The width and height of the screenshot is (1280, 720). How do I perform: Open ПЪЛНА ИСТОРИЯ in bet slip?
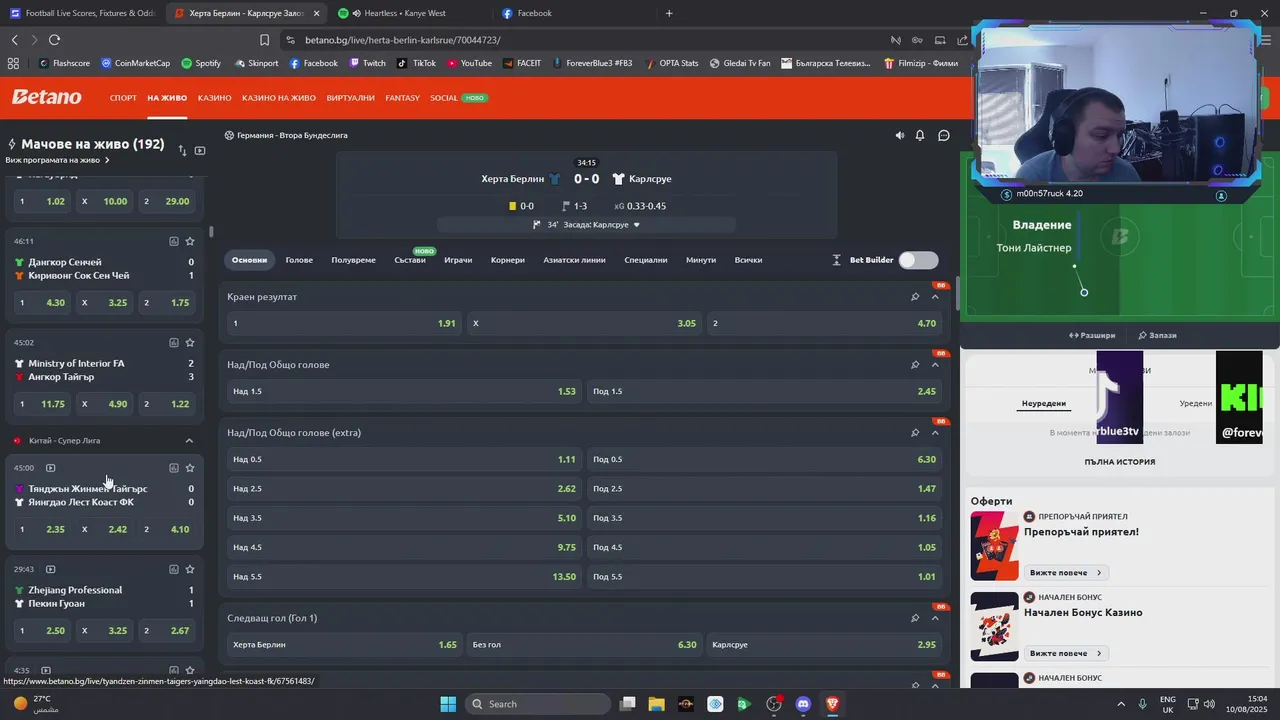tap(1120, 462)
